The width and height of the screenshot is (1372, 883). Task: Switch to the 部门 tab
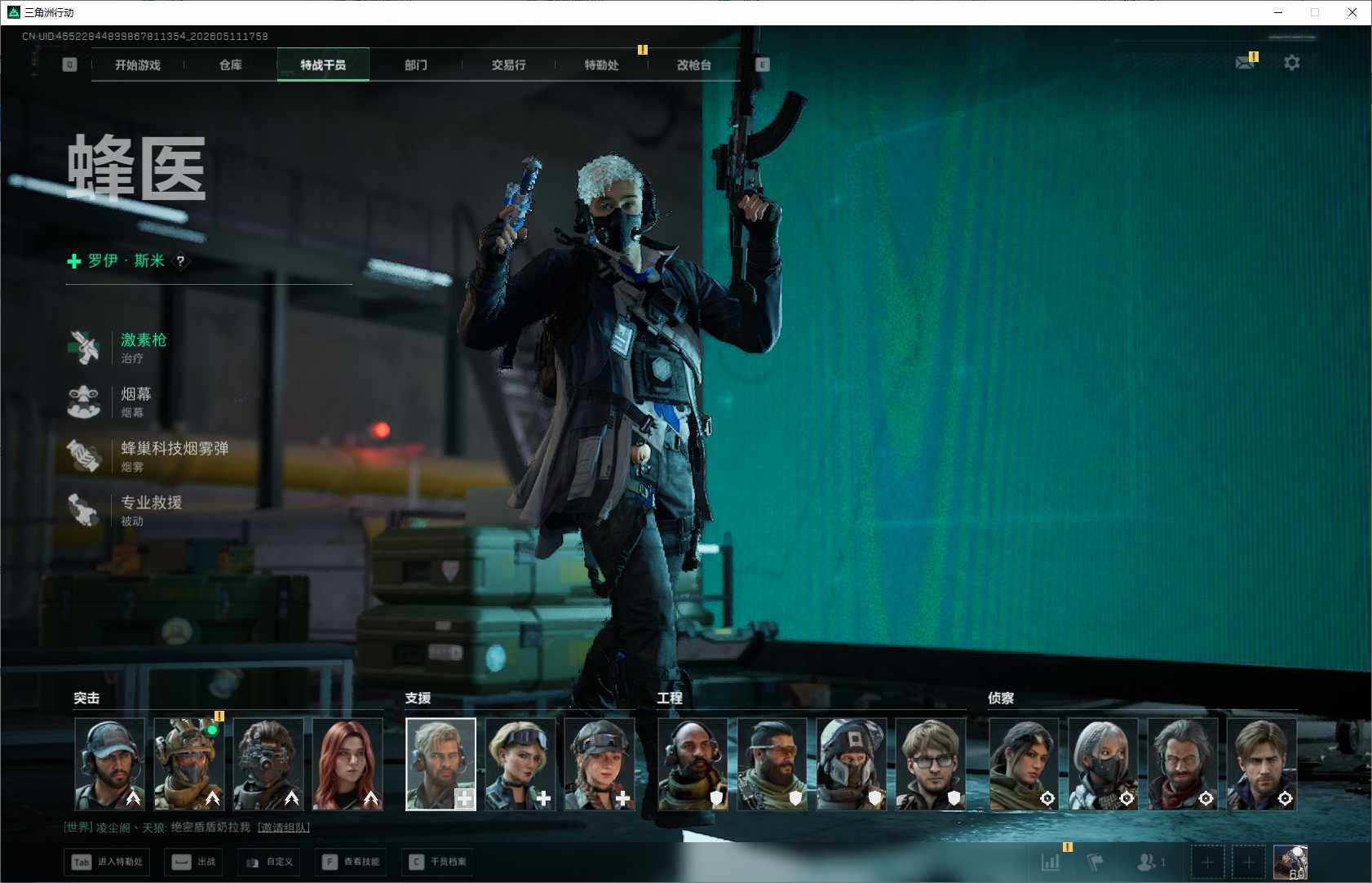click(x=416, y=64)
